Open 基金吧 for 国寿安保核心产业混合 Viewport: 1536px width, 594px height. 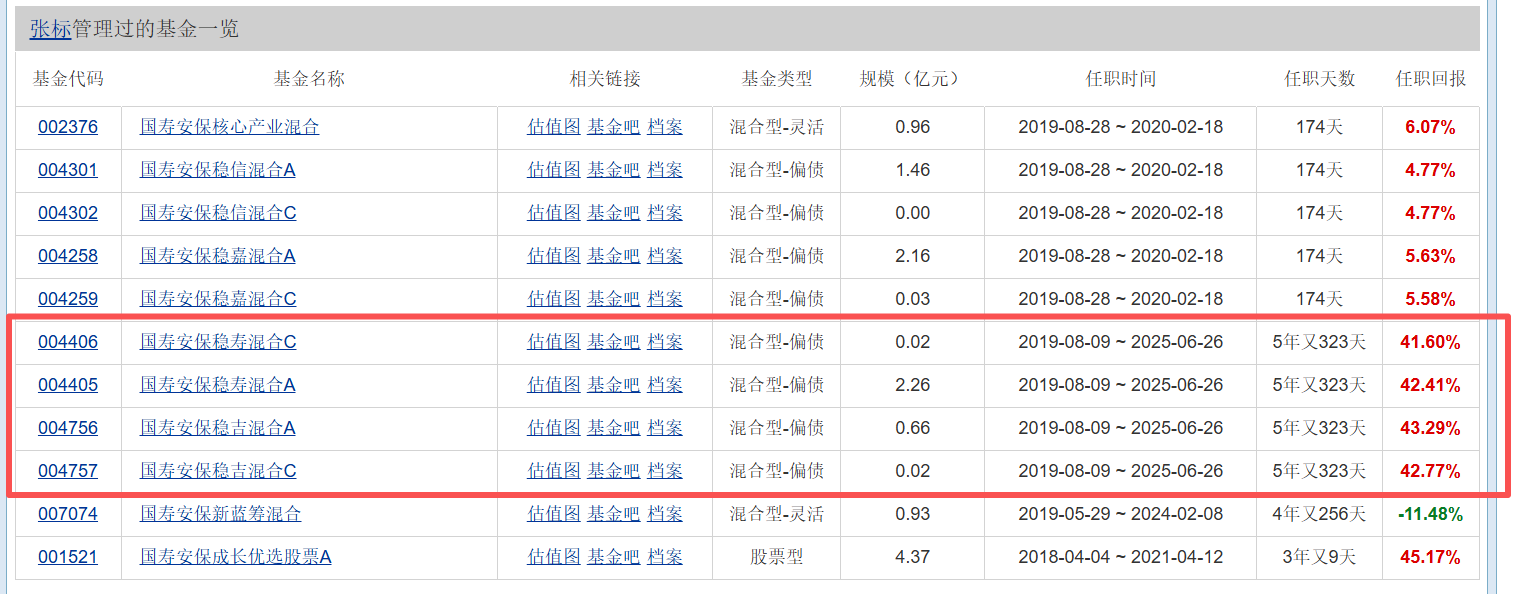613,127
